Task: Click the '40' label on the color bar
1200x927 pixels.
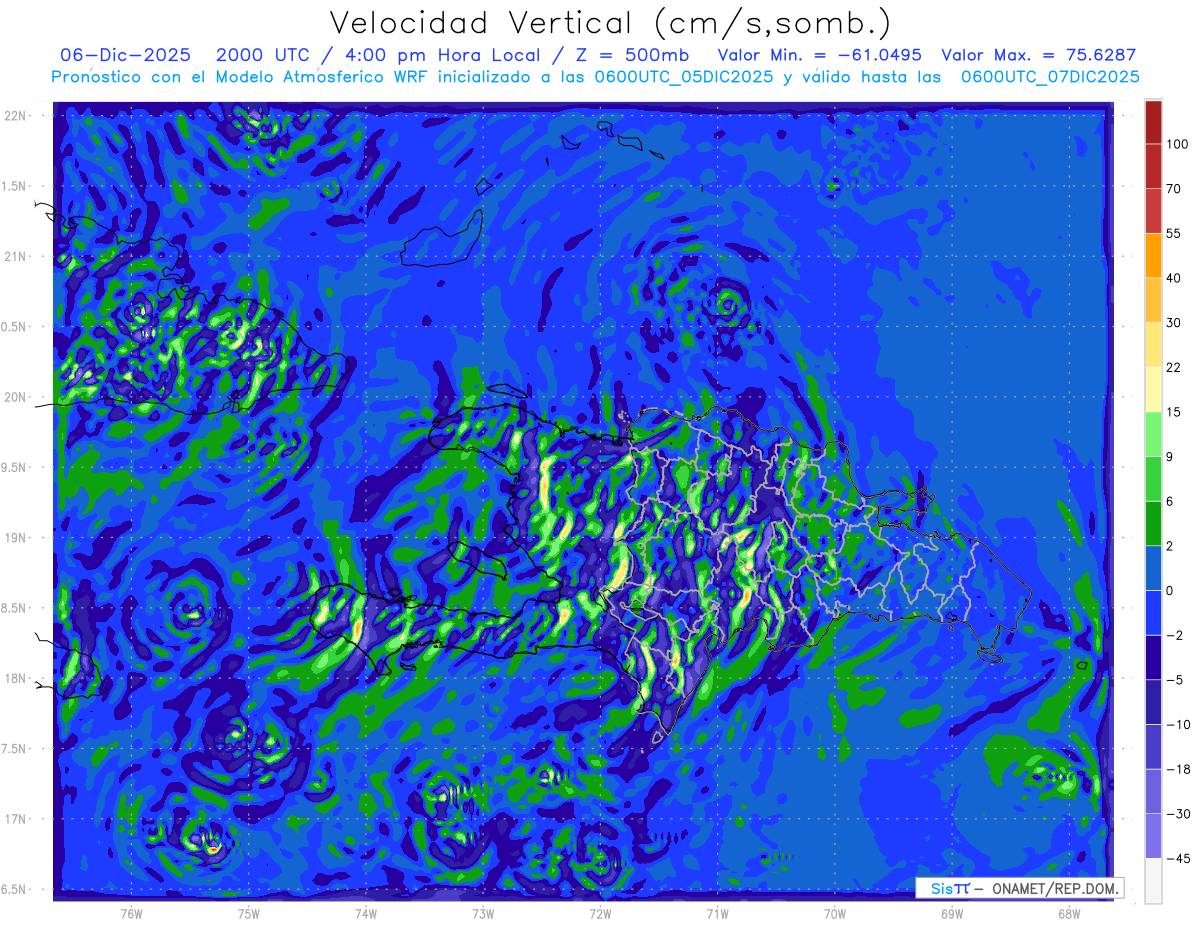Action: [1174, 278]
